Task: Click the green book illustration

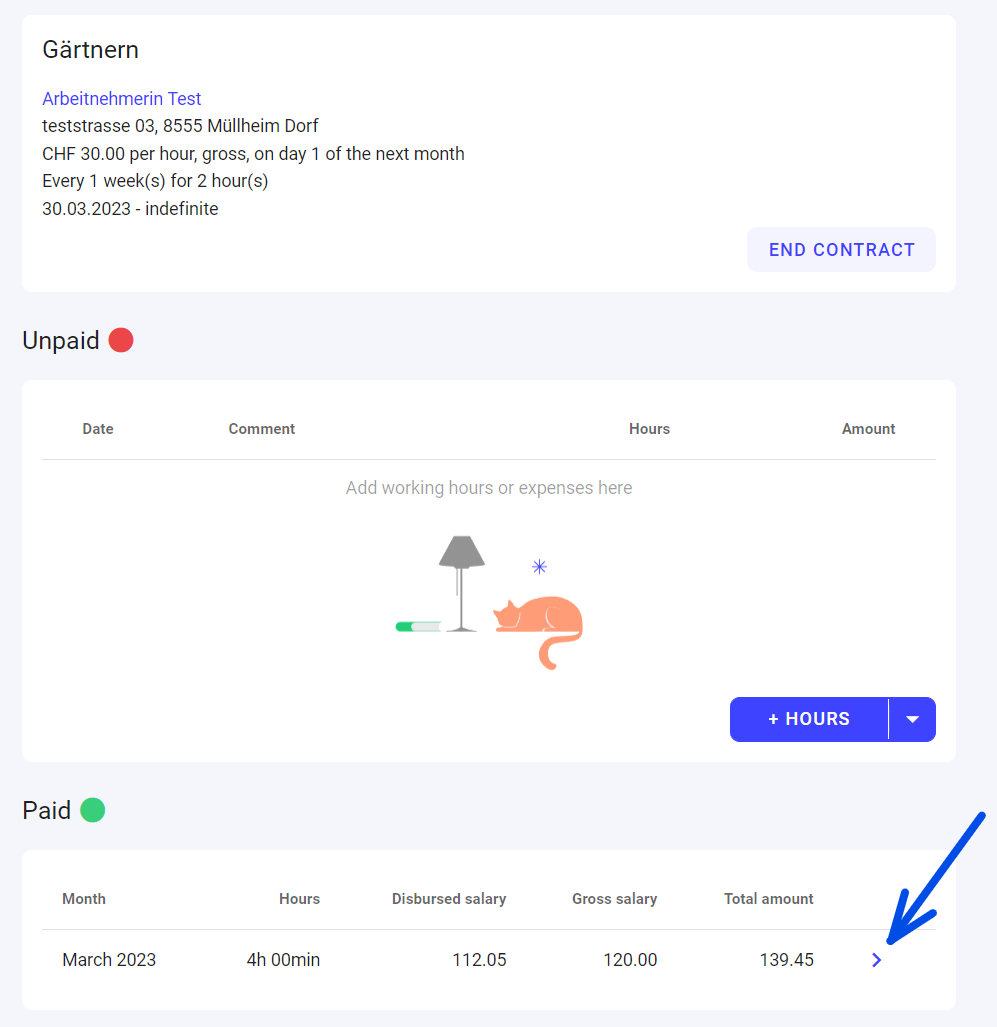Action: pos(418,626)
